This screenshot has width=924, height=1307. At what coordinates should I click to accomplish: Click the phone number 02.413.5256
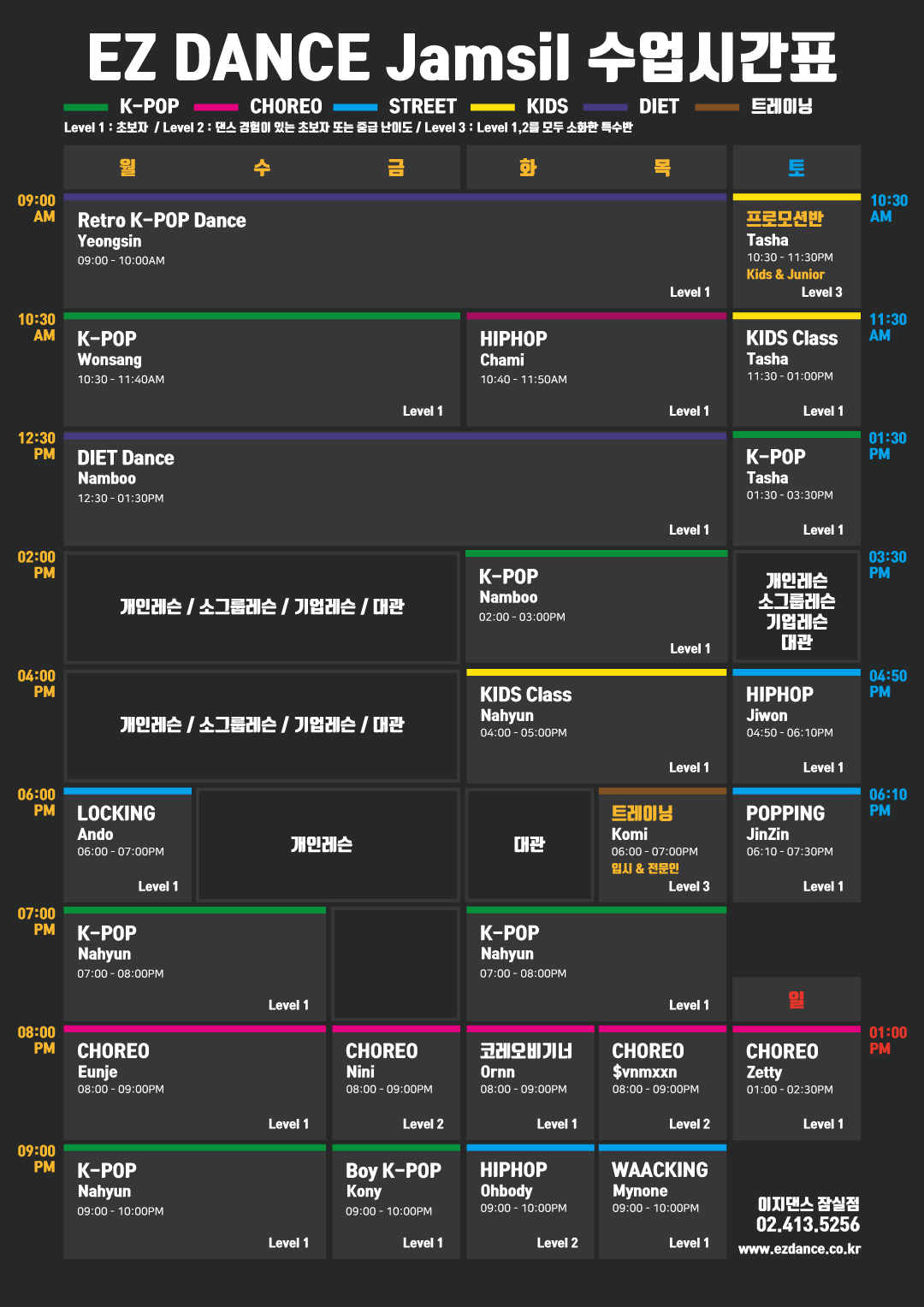click(x=808, y=1225)
